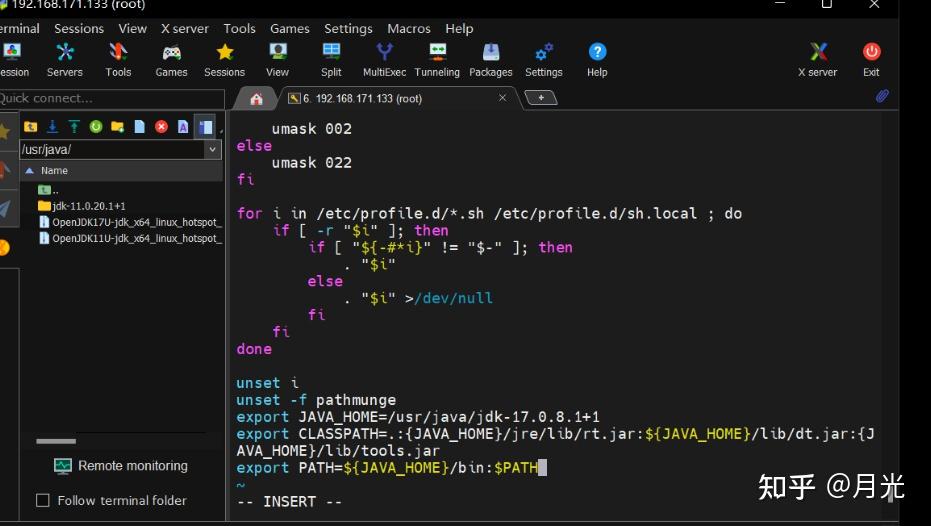Enable MultiExec mode
The height and width of the screenshot is (526, 931).
[384, 60]
